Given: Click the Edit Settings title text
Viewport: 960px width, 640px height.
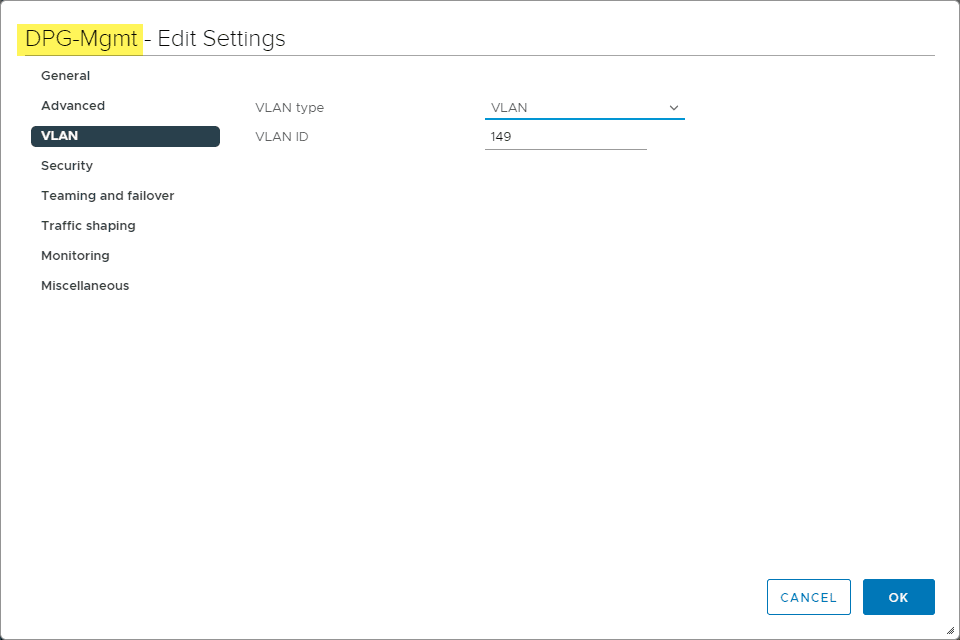Looking at the screenshot, I should [221, 39].
